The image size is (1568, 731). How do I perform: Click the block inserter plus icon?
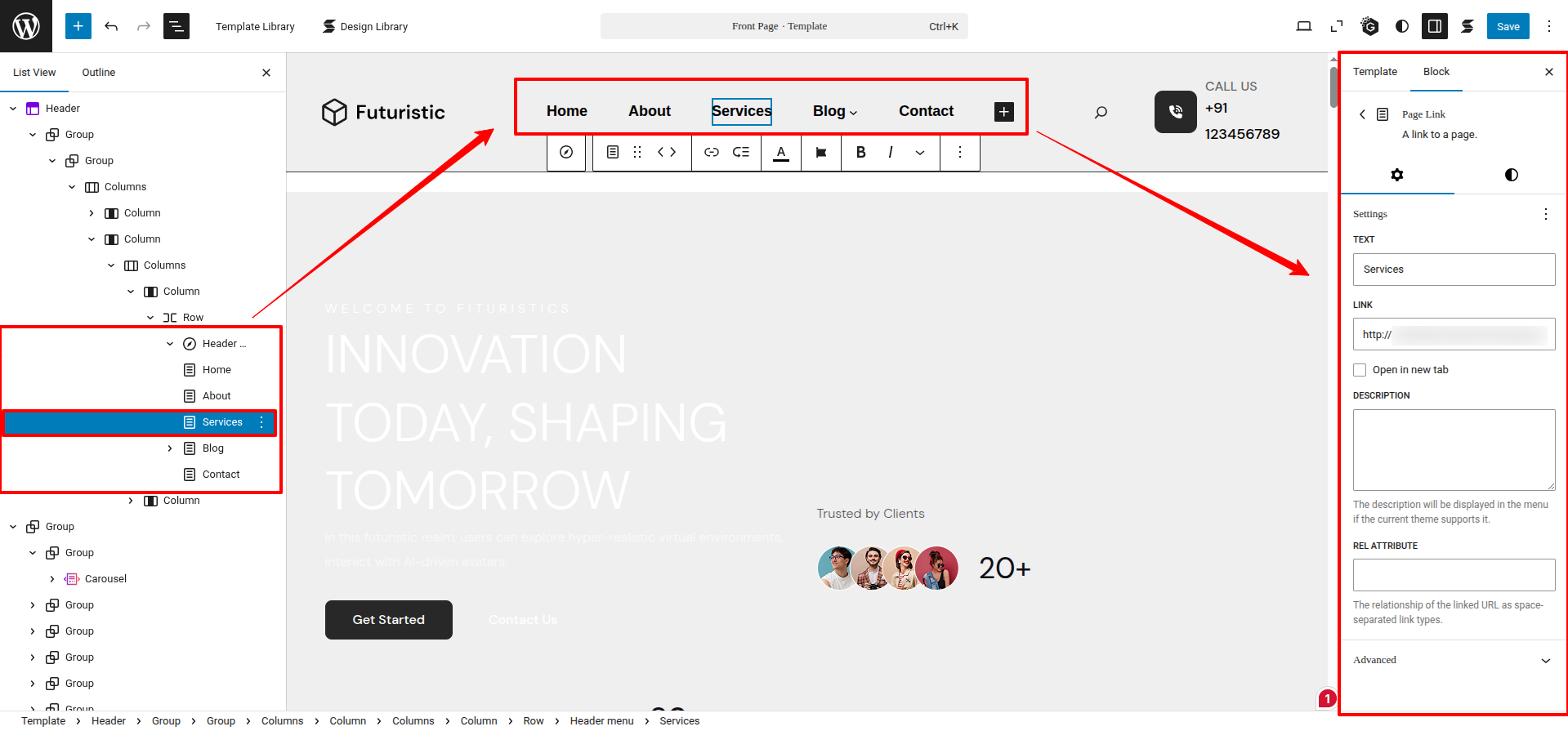78,26
